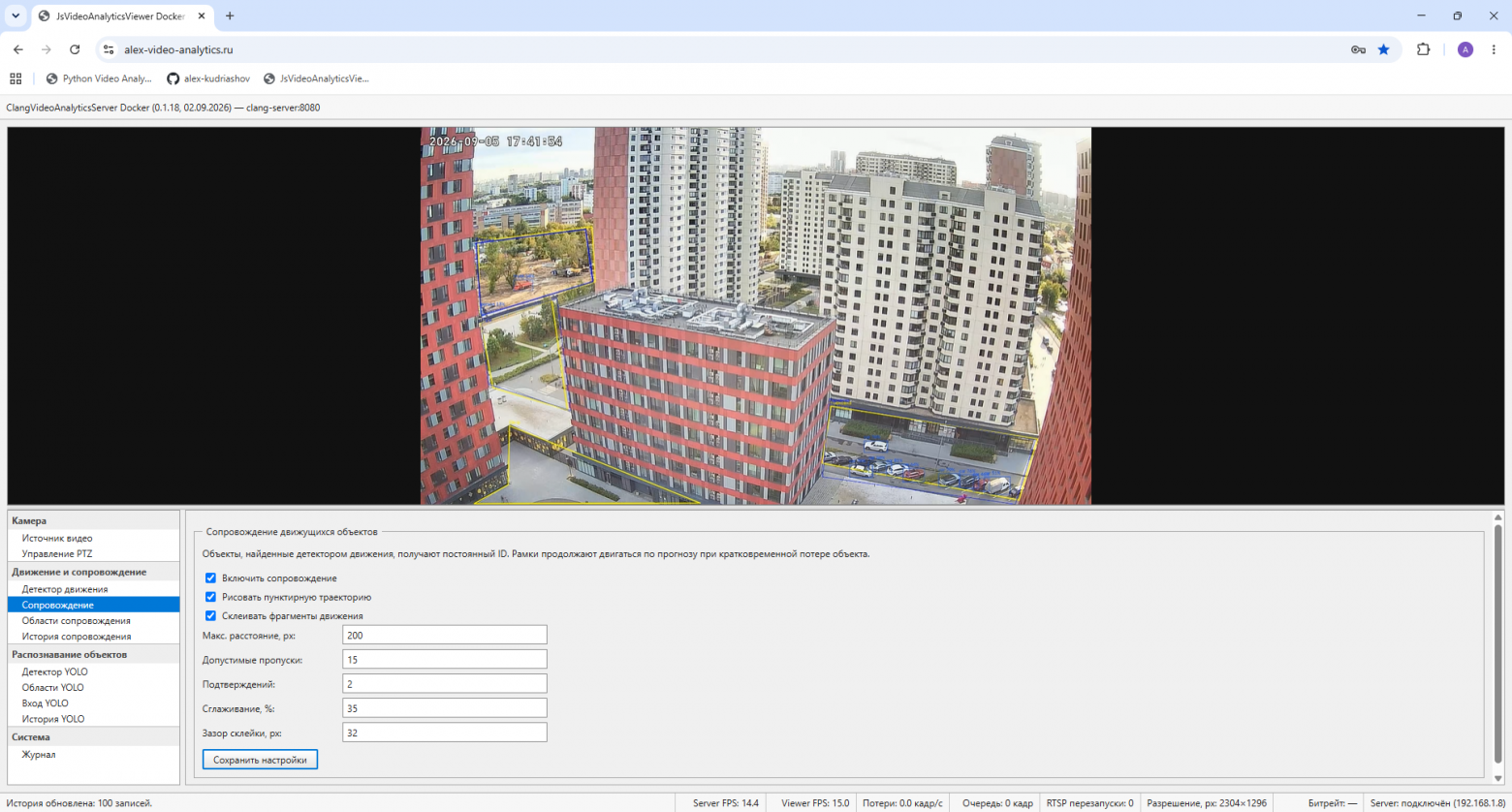
Task: Select Детектор движения in the sidebar
Action: (93, 589)
